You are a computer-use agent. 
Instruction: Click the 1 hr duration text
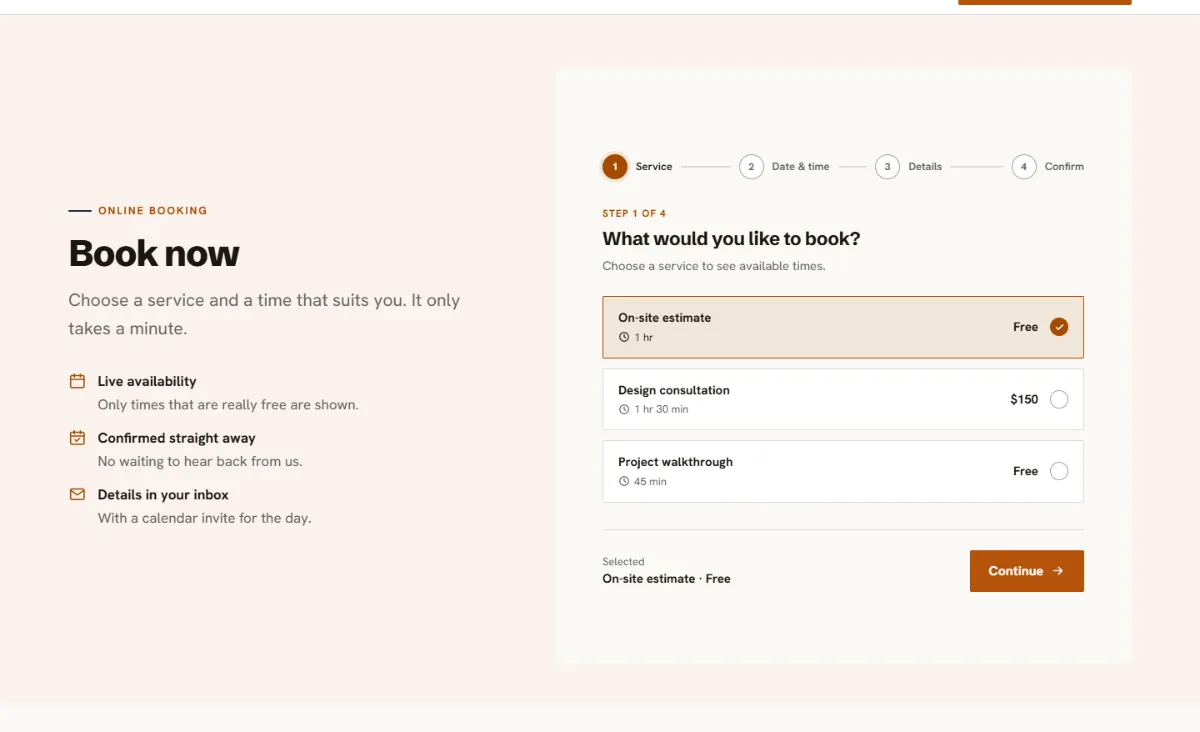click(643, 337)
